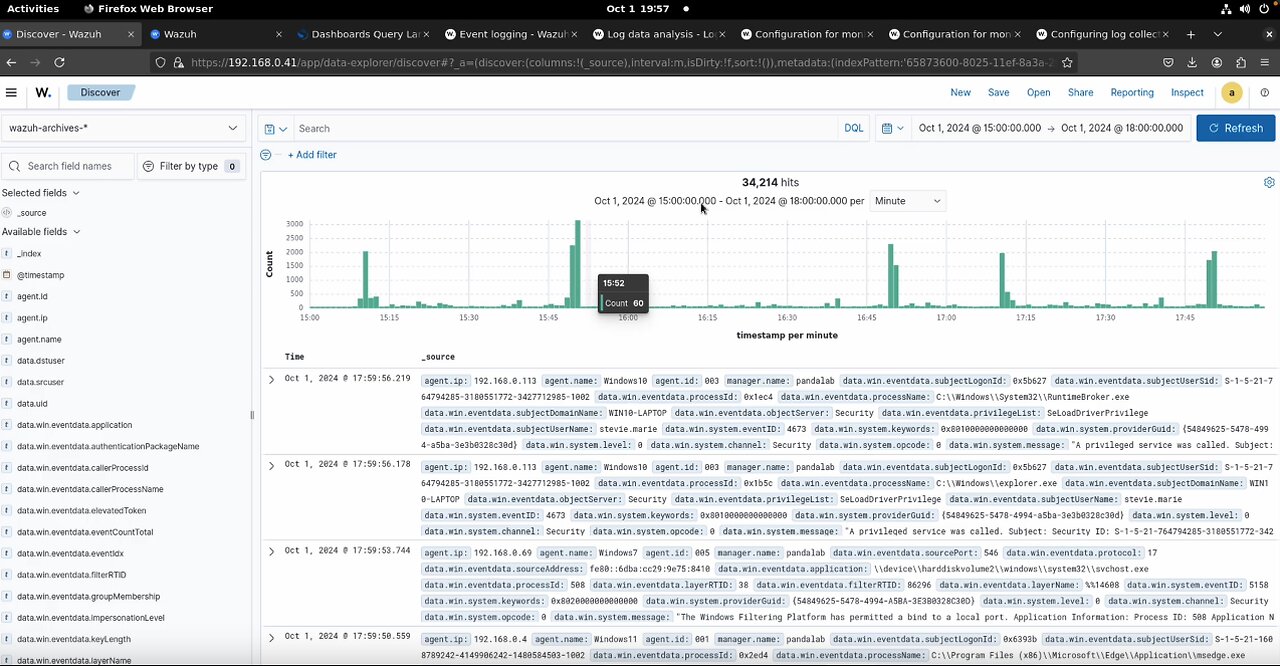The width and height of the screenshot is (1280, 666).
Task: Open system volume indicator
Action: click(1245, 8)
